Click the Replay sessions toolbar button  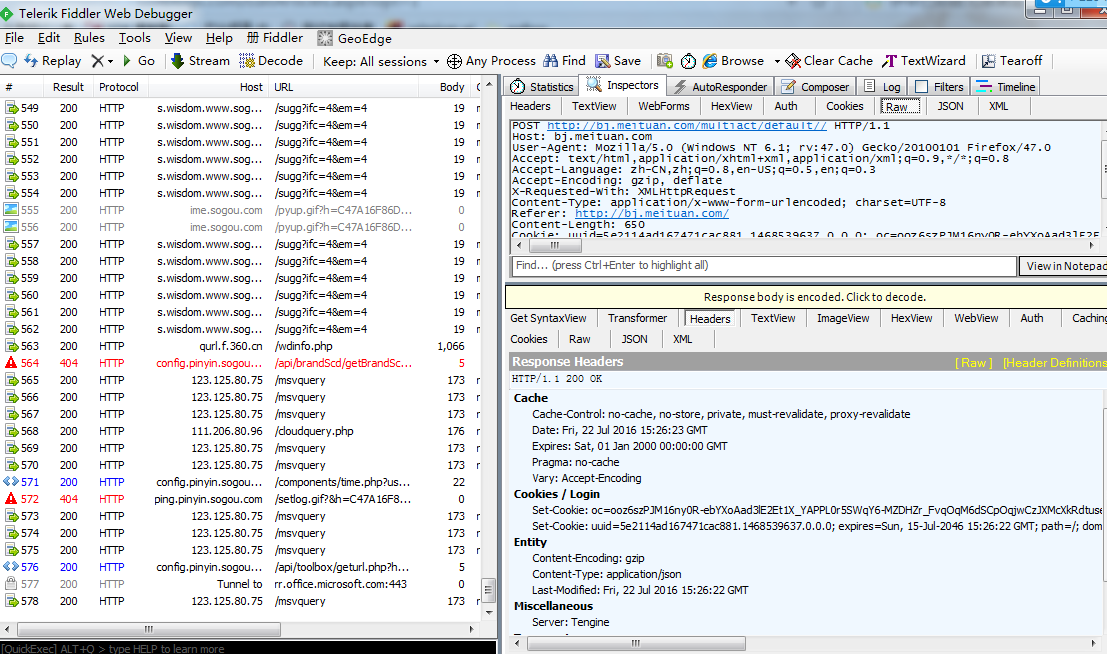52,61
